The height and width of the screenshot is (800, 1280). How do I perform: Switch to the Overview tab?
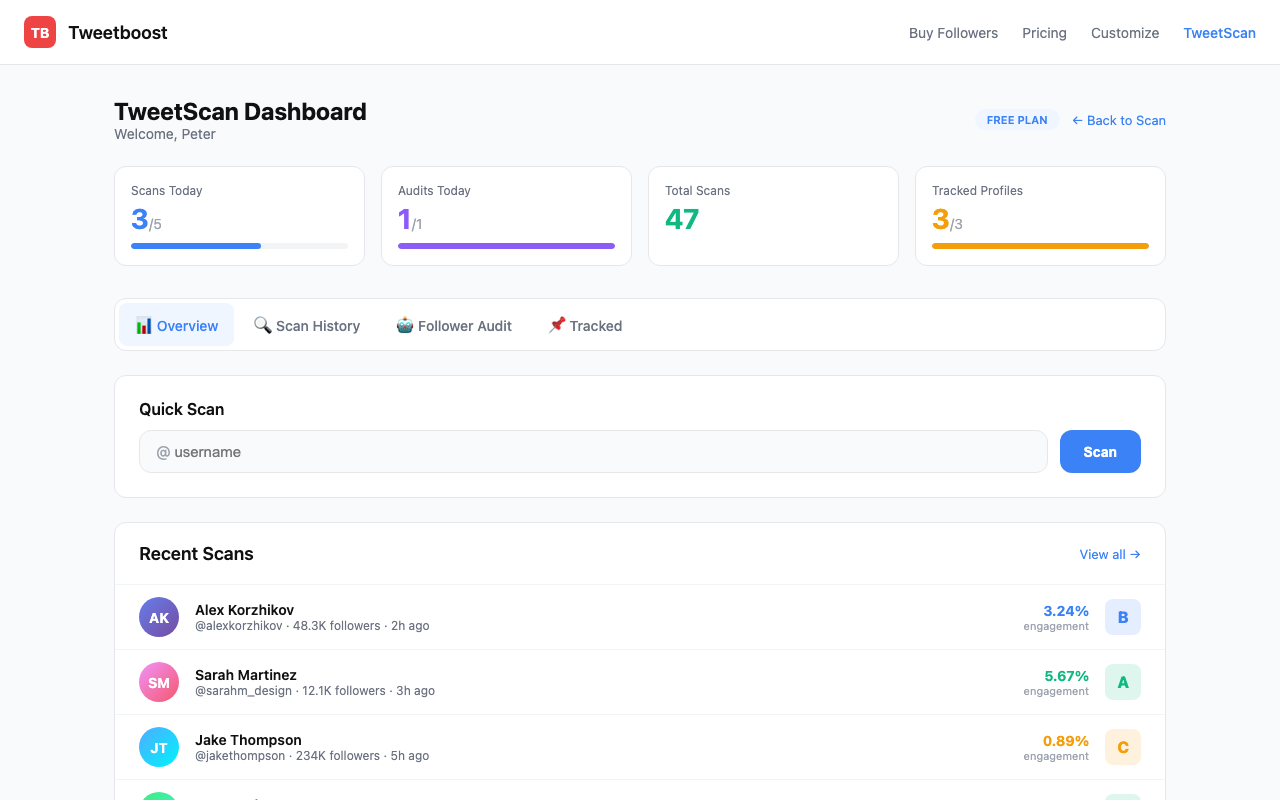(177, 325)
